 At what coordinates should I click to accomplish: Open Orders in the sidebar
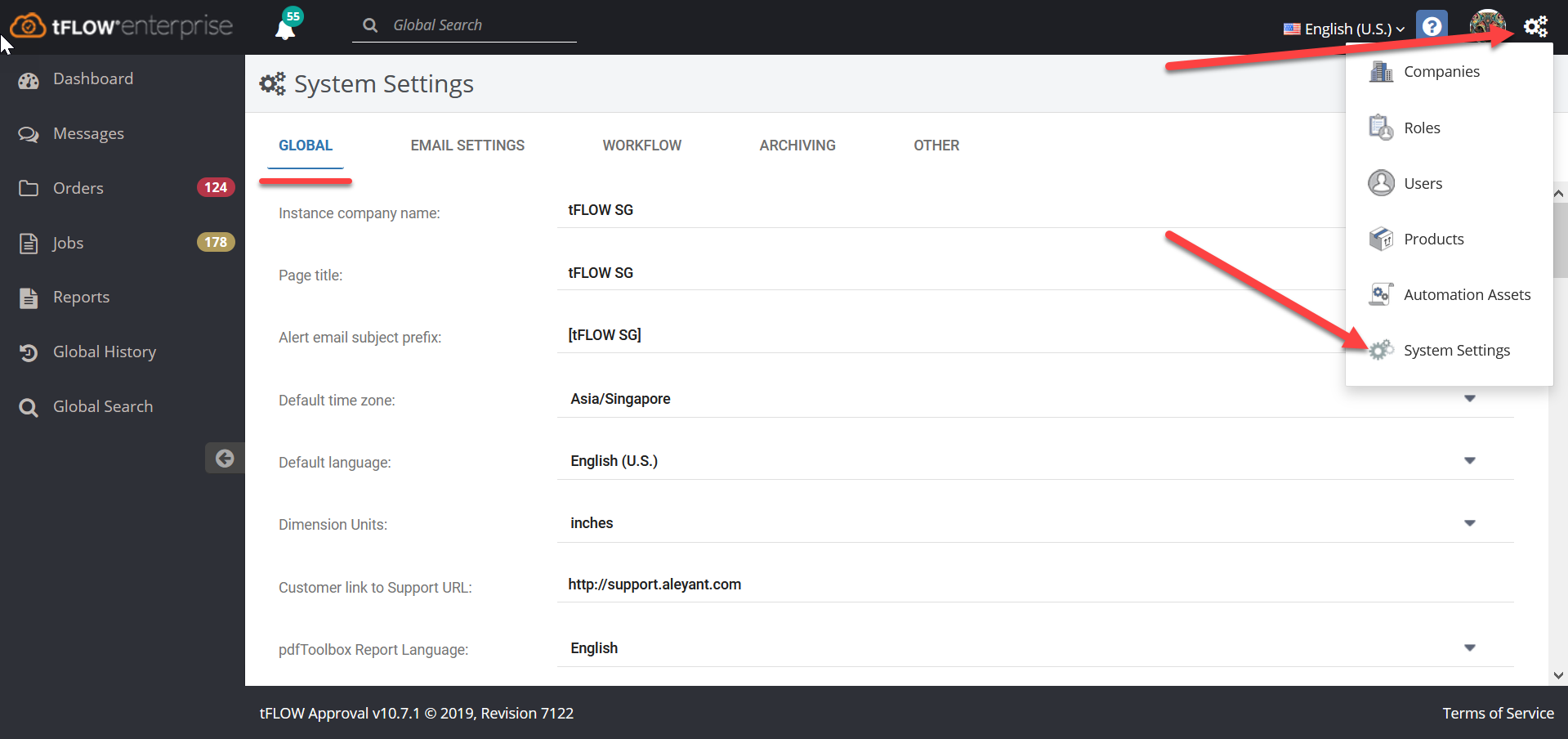click(78, 189)
